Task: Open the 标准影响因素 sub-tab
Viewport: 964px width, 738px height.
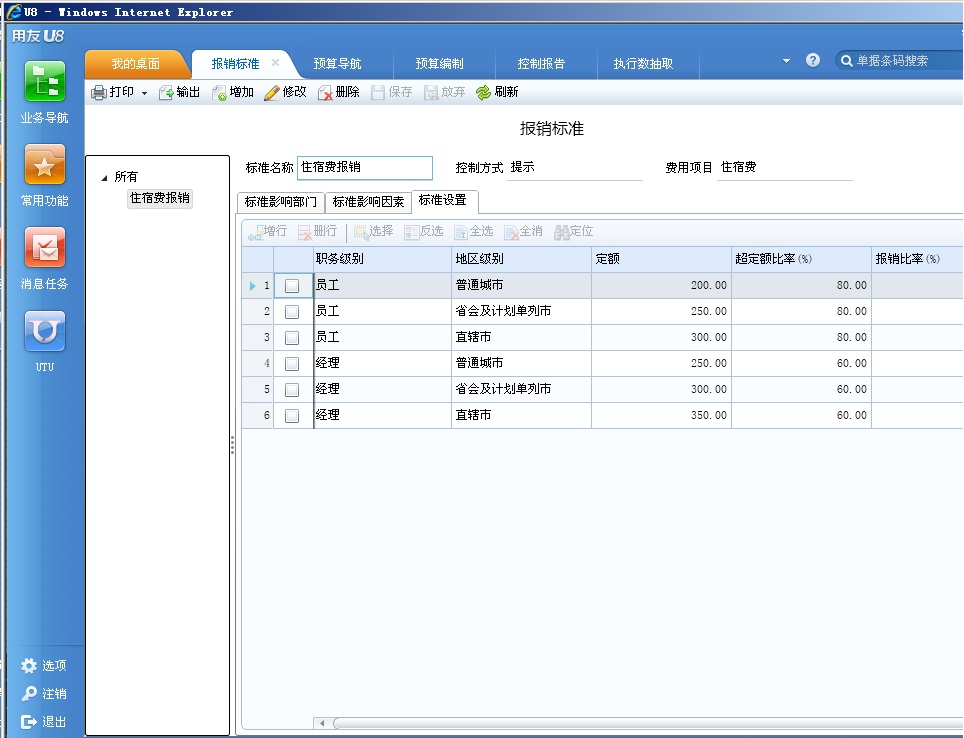Action: click(368, 202)
